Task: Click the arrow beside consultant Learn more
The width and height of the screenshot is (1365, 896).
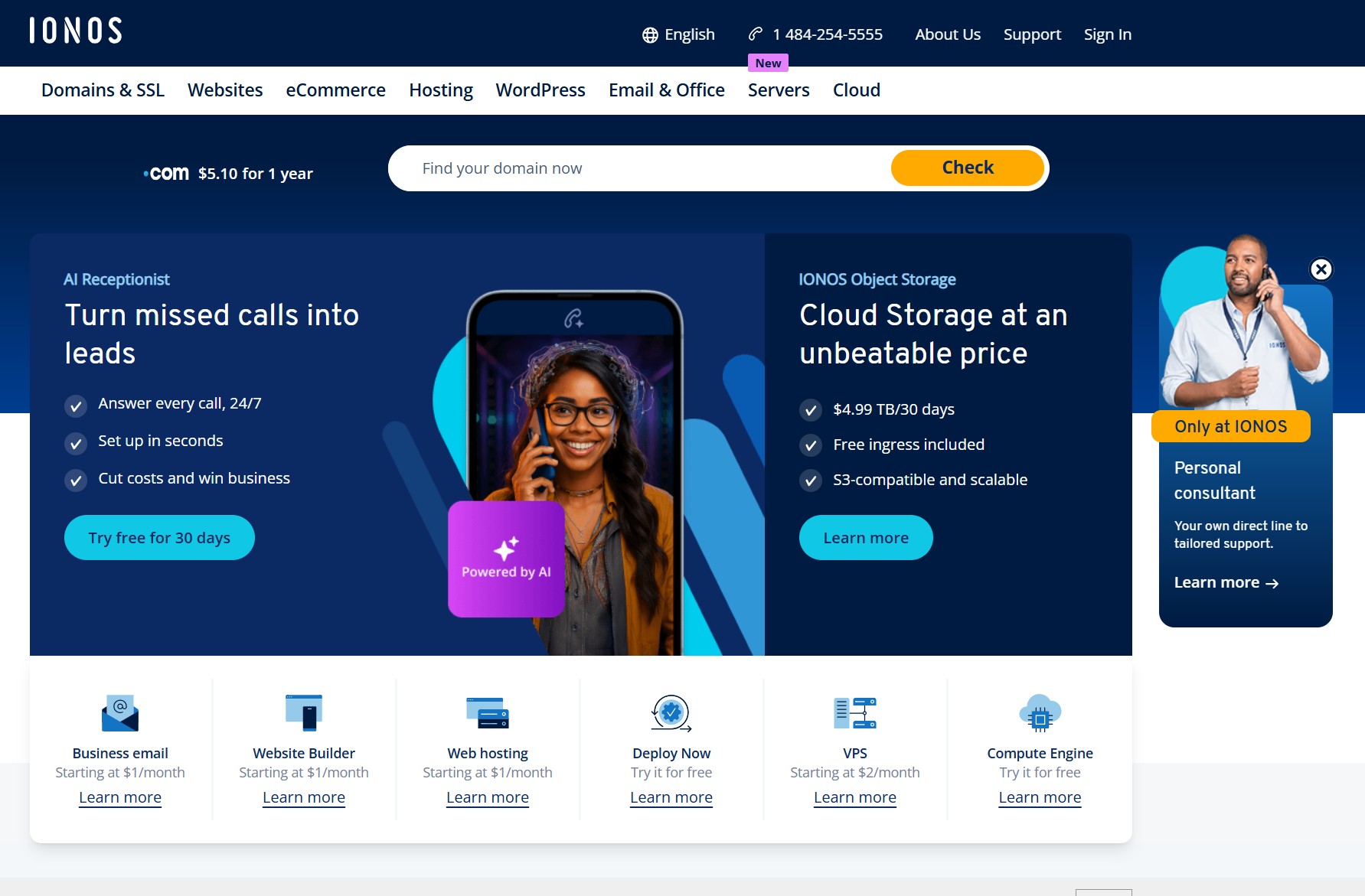Action: point(1272,584)
